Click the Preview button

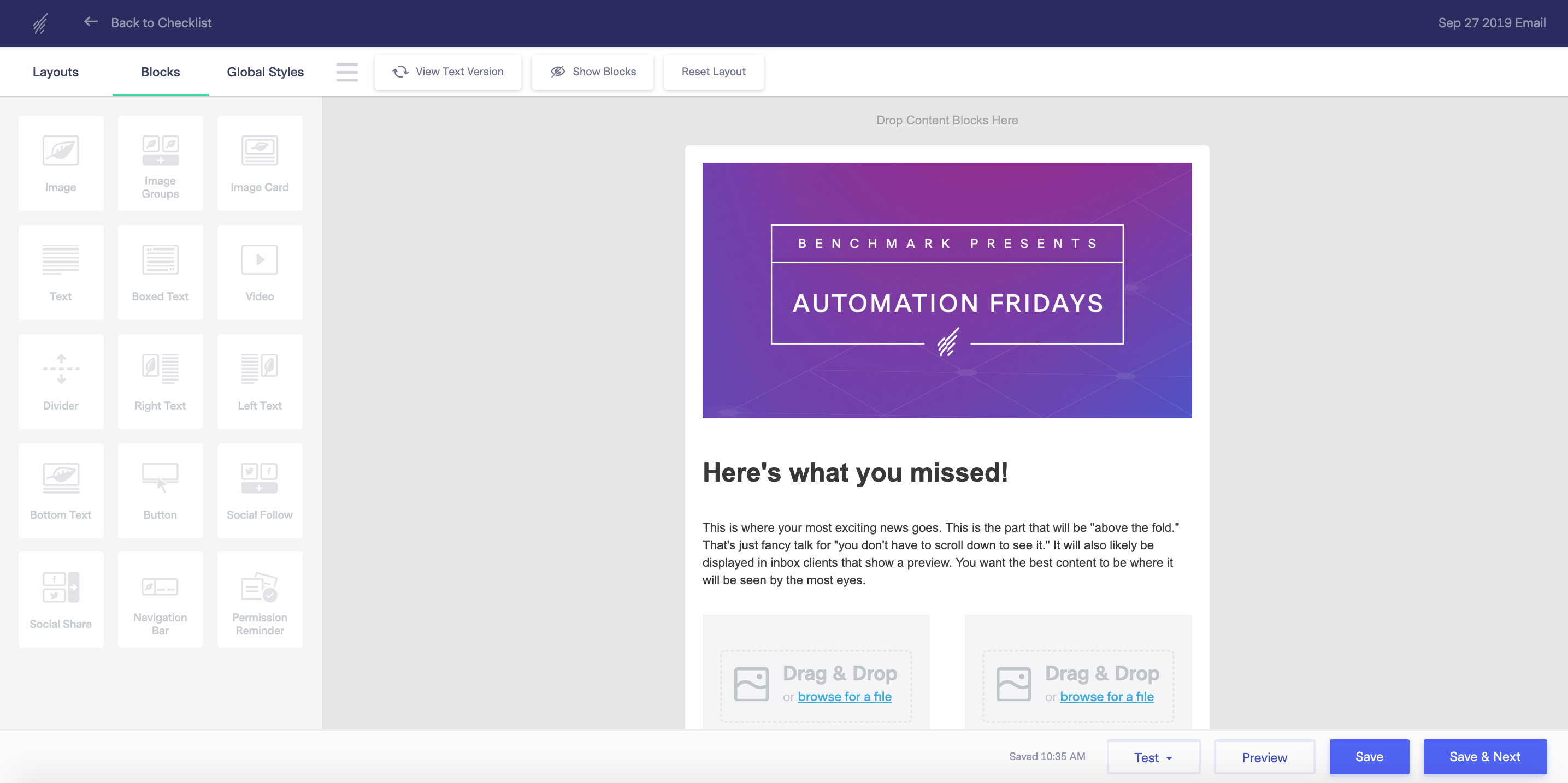pyautogui.click(x=1264, y=757)
